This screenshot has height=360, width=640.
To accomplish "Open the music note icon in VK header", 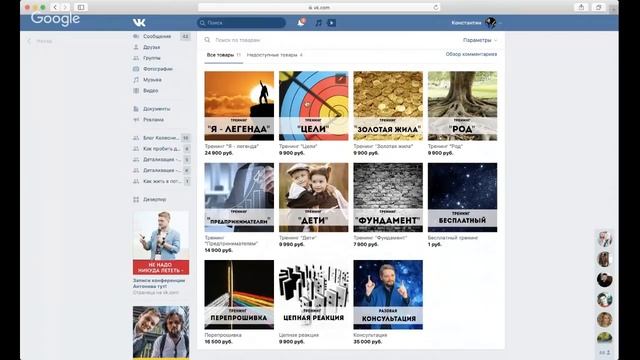I will point(318,23).
